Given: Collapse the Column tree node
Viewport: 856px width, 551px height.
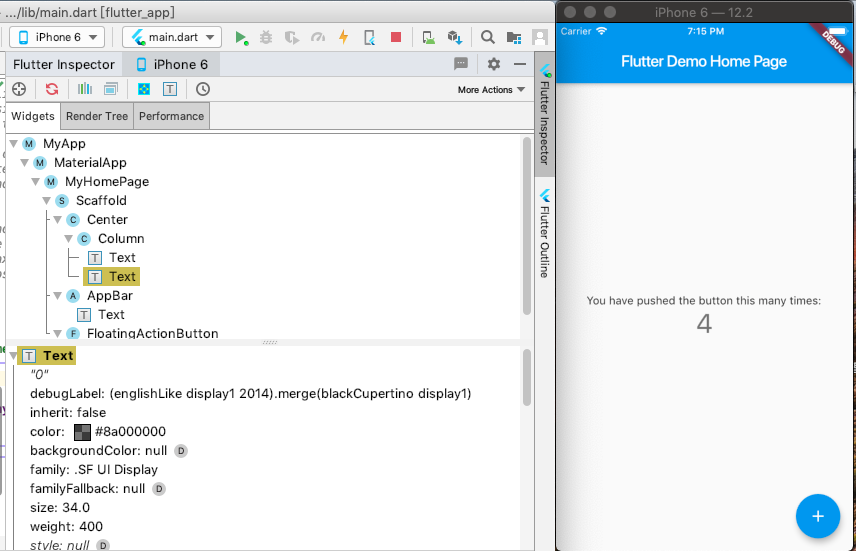Looking at the screenshot, I should 68,239.
